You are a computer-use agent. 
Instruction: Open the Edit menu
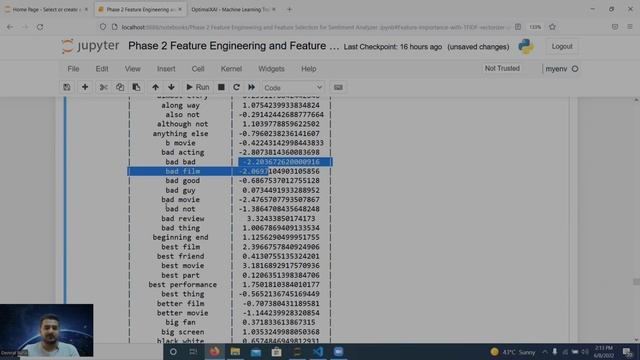point(102,69)
